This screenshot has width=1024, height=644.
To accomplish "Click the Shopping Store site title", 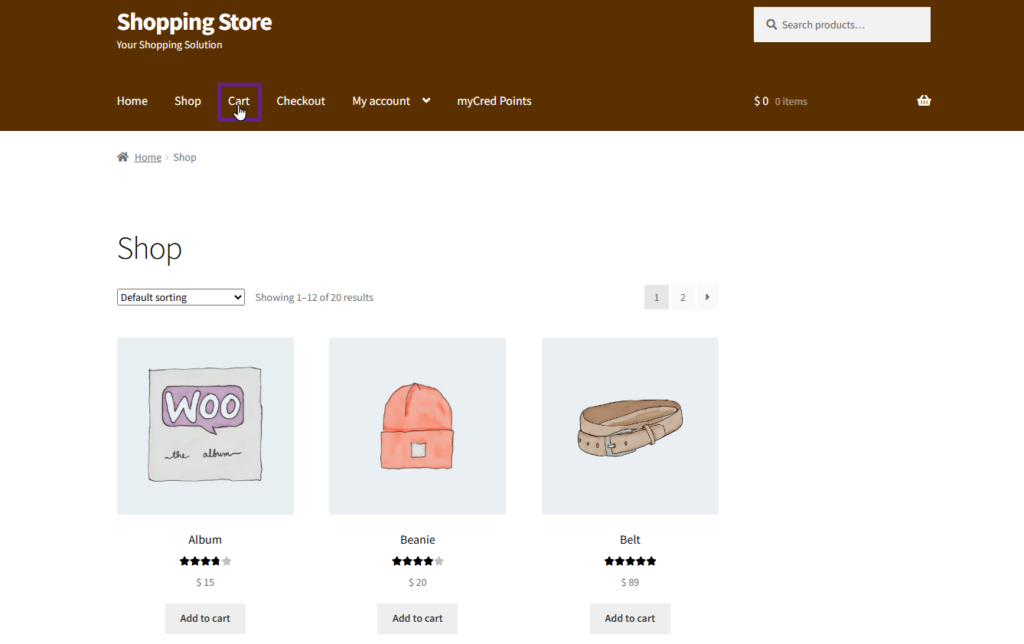I will (194, 22).
